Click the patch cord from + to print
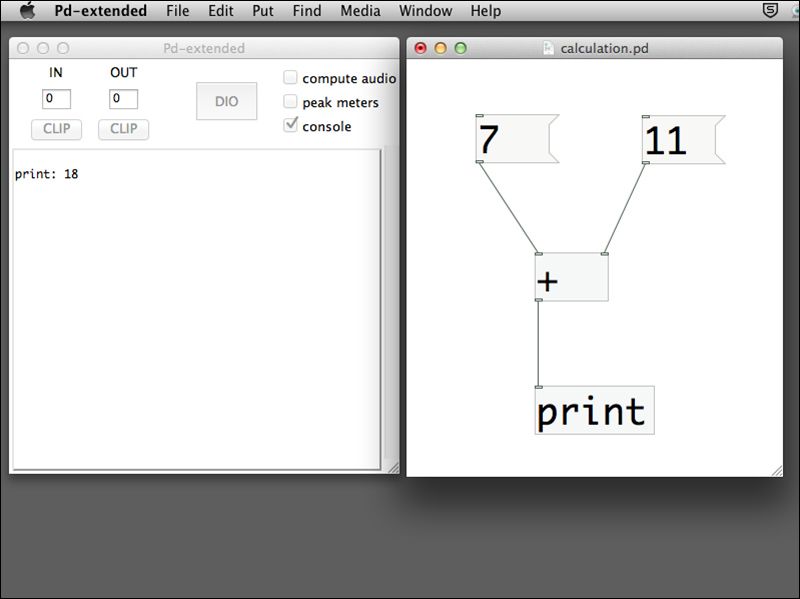The height and width of the screenshot is (599, 800). [x=538, y=343]
